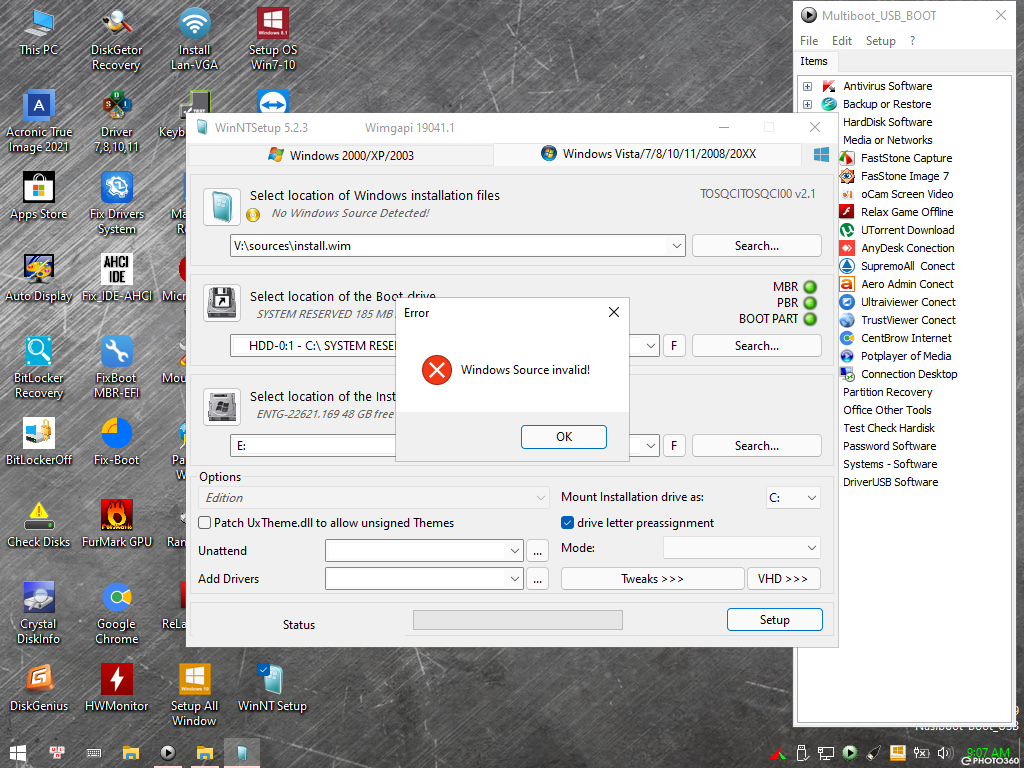
Task: Open Setup All Window shortcut
Action: pyautogui.click(x=194, y=696)
